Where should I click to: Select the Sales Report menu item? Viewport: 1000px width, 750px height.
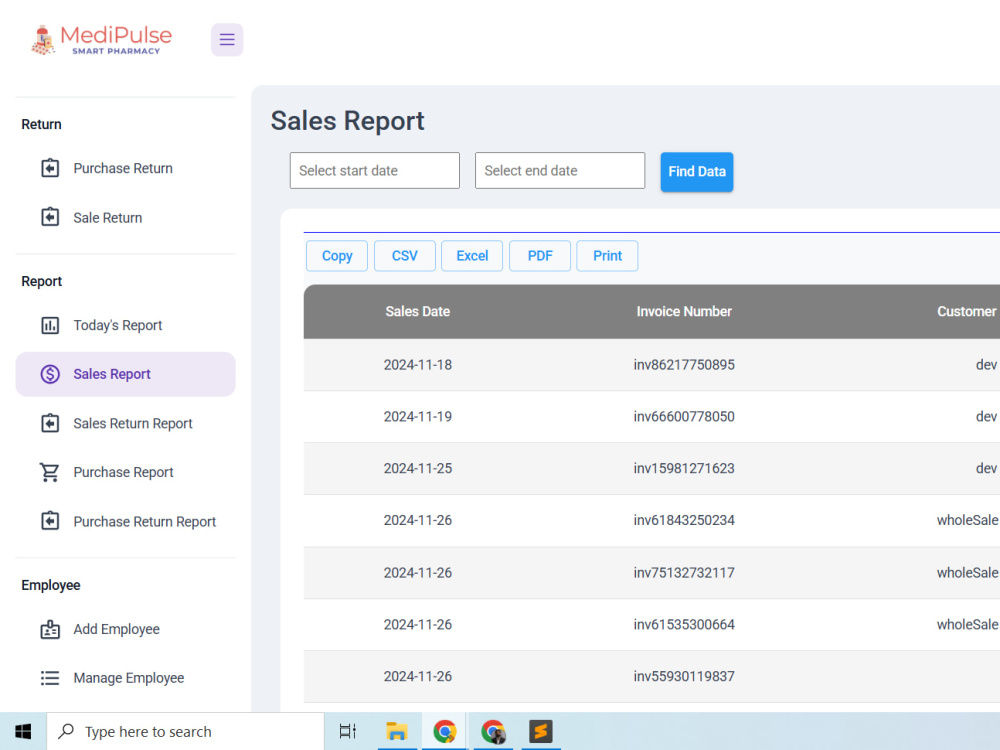pyautogui.click(x=126, y=374)
